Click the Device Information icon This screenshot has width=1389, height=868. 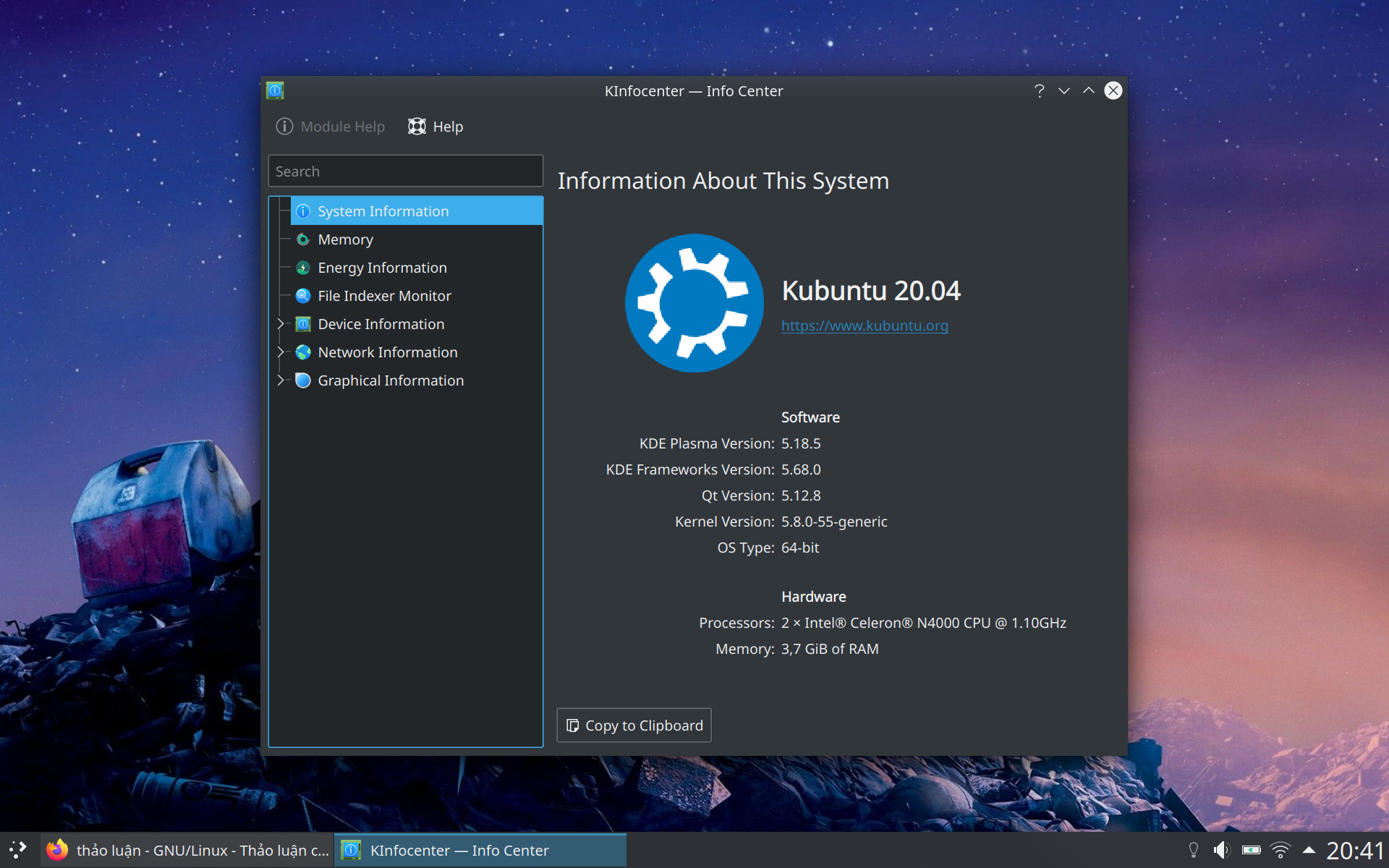point(303,324)
